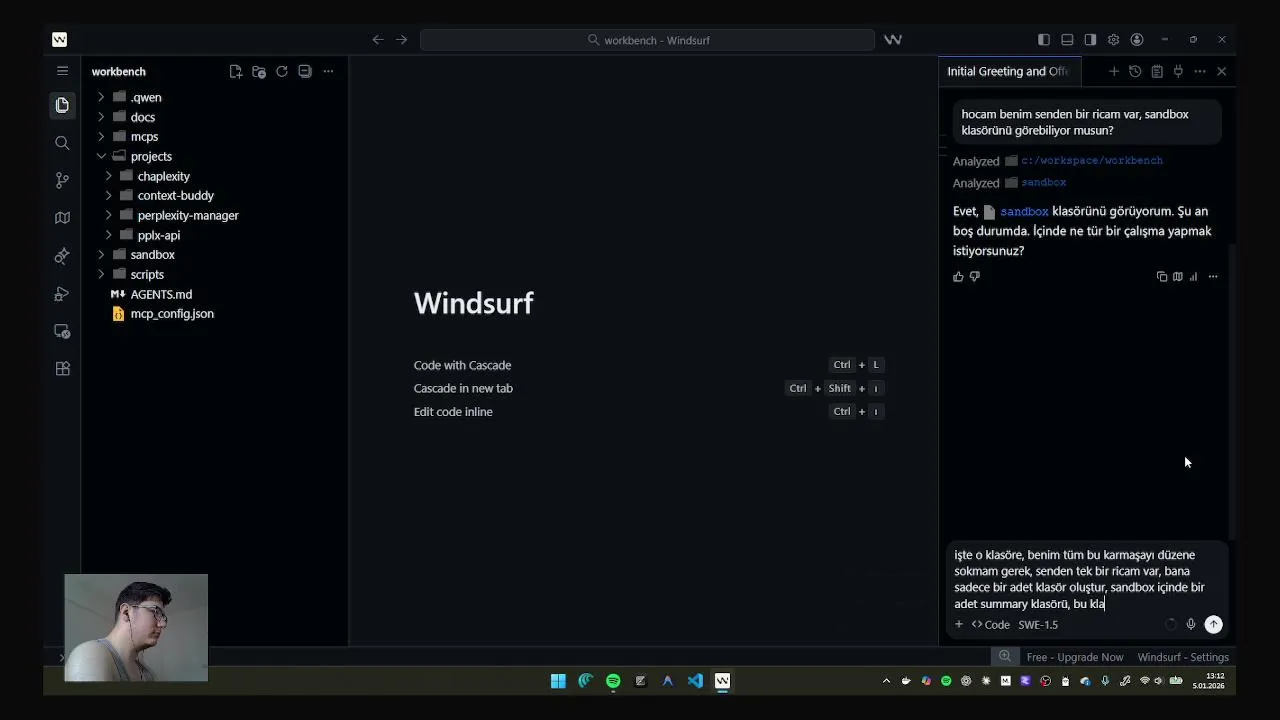1280x720 pixels.
Task: Open the Codemaps map icon in activity bar
Action: coord(62,218)
